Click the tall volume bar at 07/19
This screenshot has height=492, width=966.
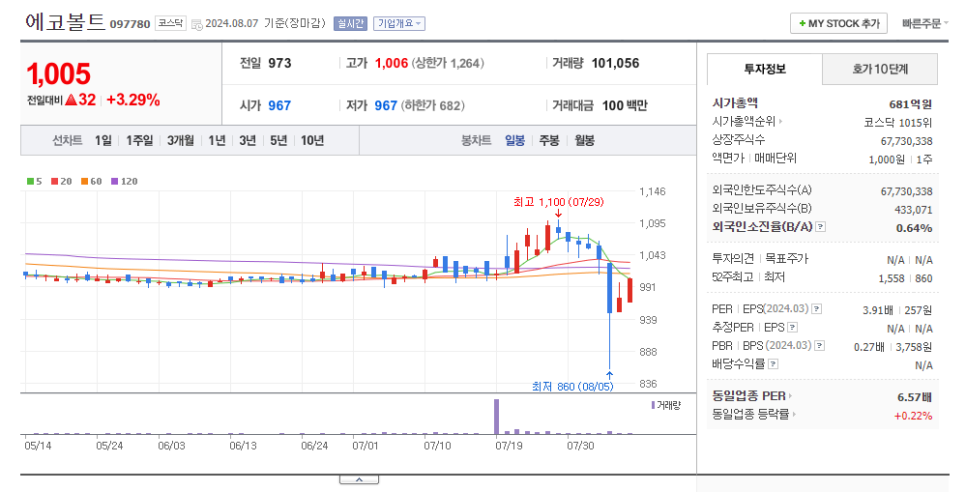(x=497, y=417)
